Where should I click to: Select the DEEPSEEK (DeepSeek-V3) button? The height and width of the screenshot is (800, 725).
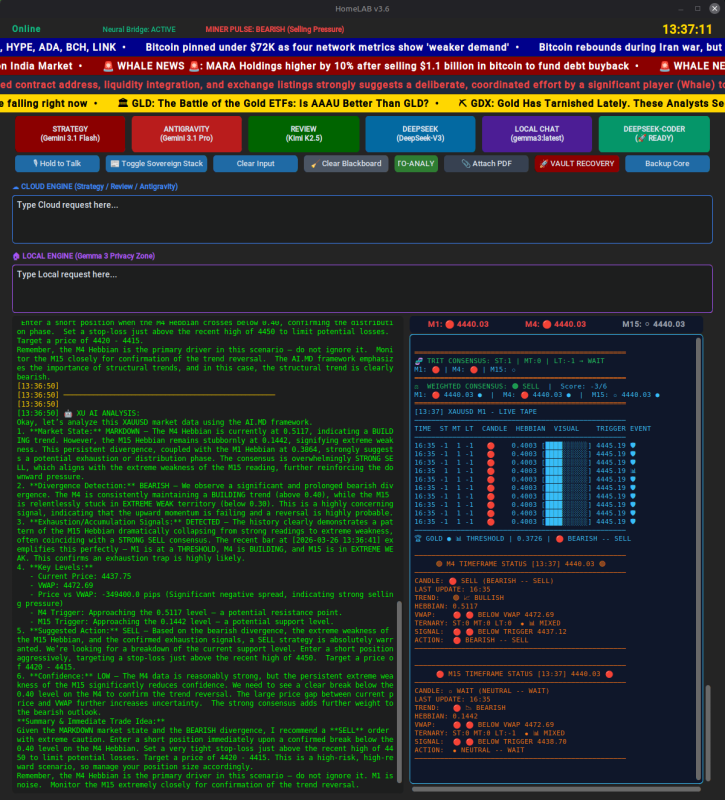420,134
